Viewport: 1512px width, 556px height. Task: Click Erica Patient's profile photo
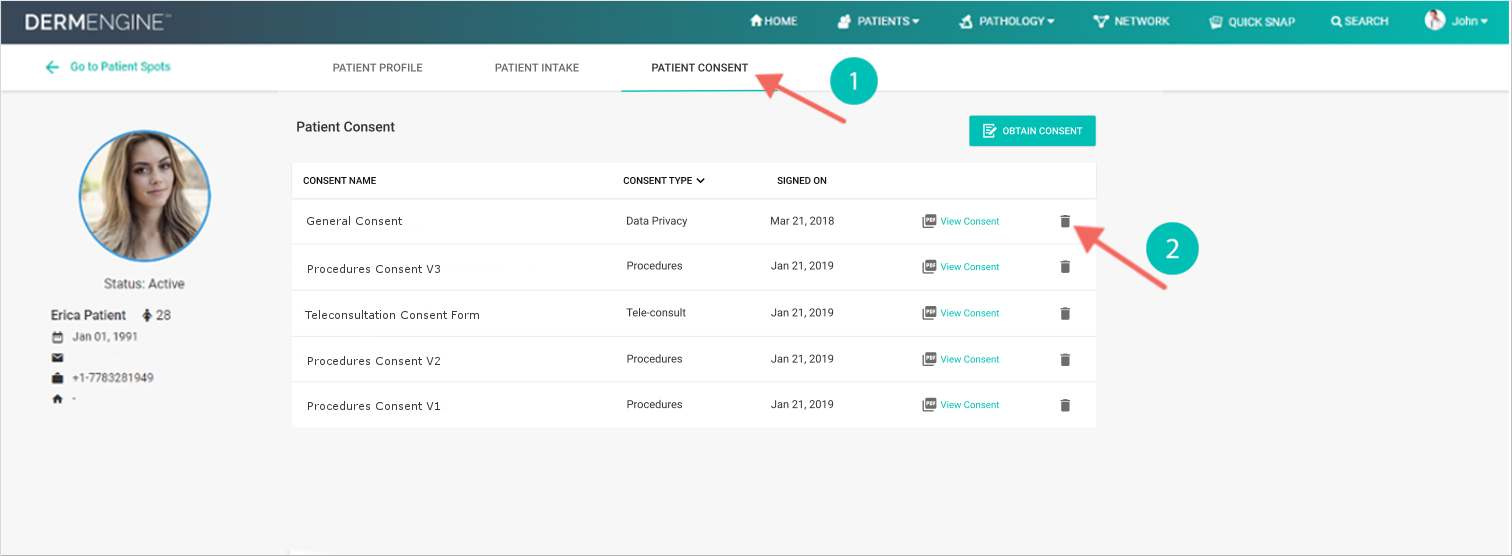pos(145,195)
